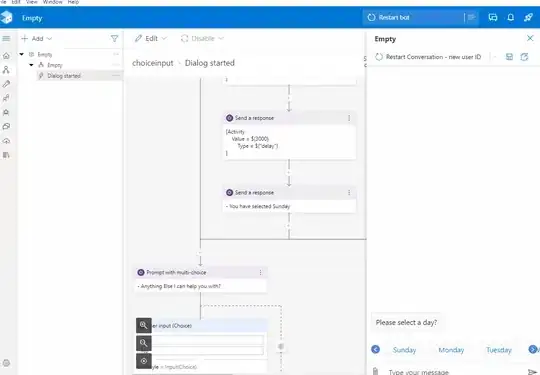The height and width of the screenshot is (375, 540).
Task: Click the rocket get-started icon in the header
Action: pos(528,17)
